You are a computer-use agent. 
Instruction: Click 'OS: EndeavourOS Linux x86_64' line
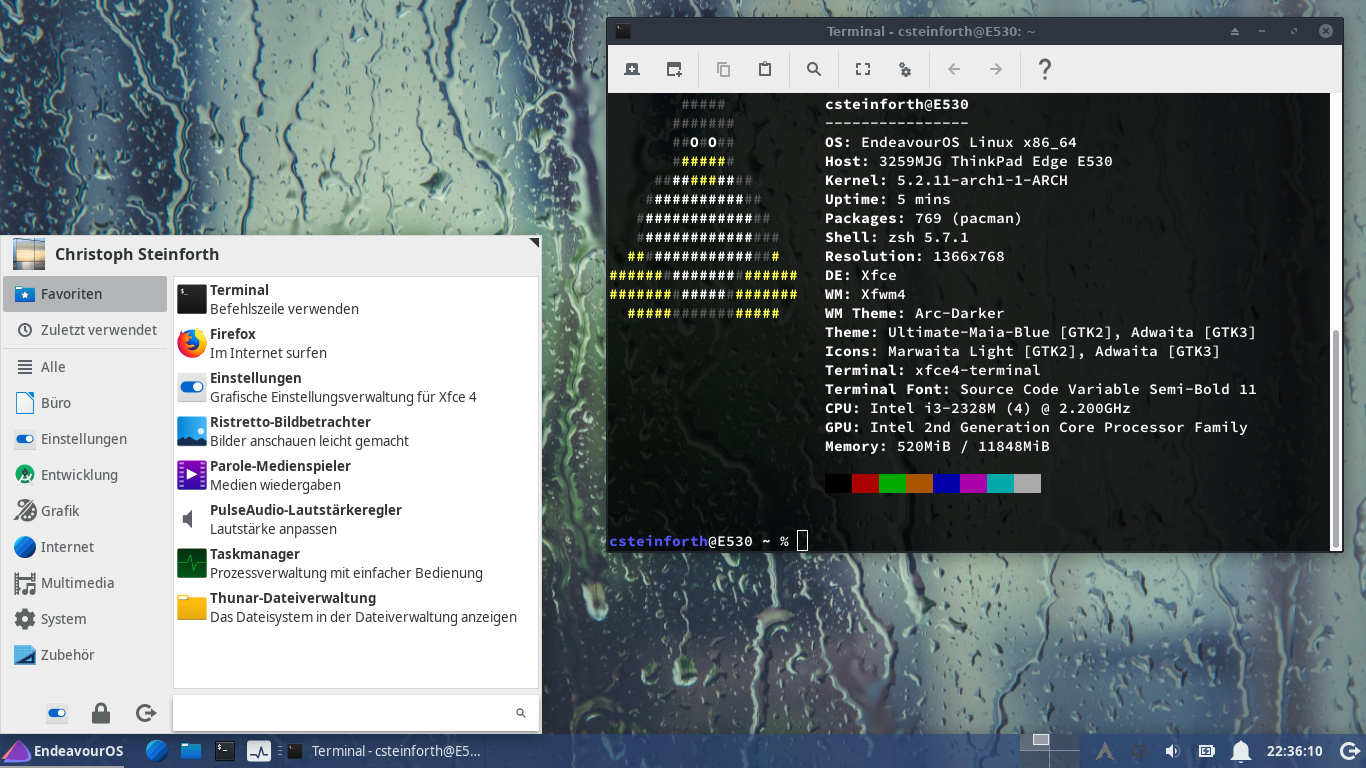click(x=951, y=142)
